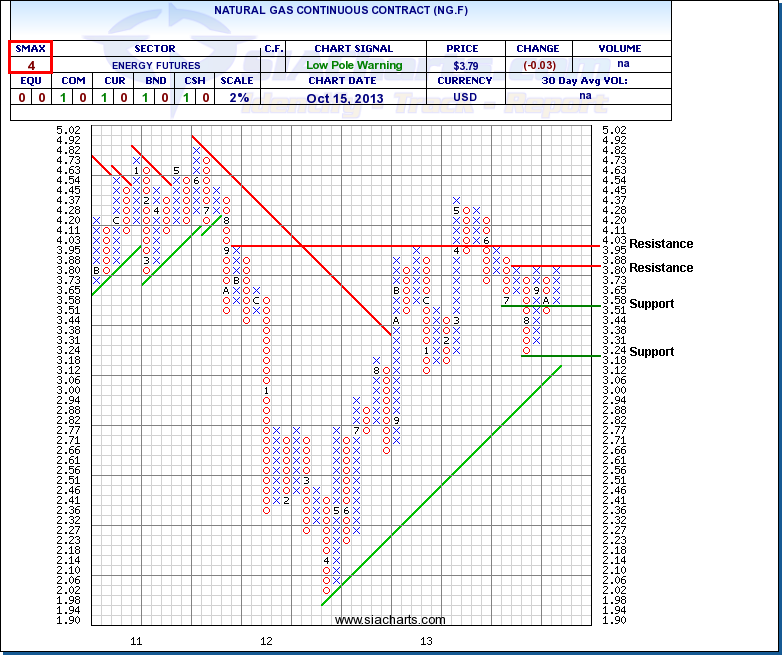Click the lower Resistance label near 3.80
Image resolution: width=782 pixels, height=655 pixels.
660,268
